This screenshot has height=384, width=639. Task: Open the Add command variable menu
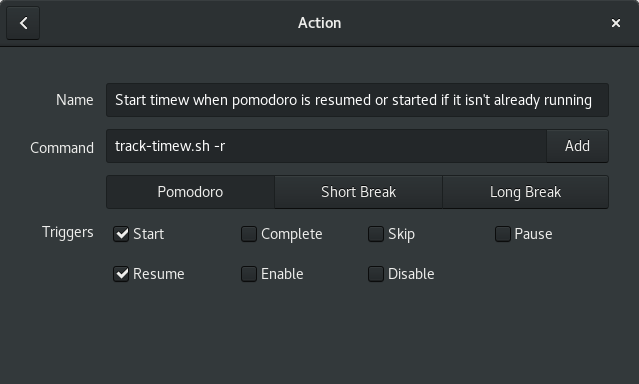click(577, 146)
